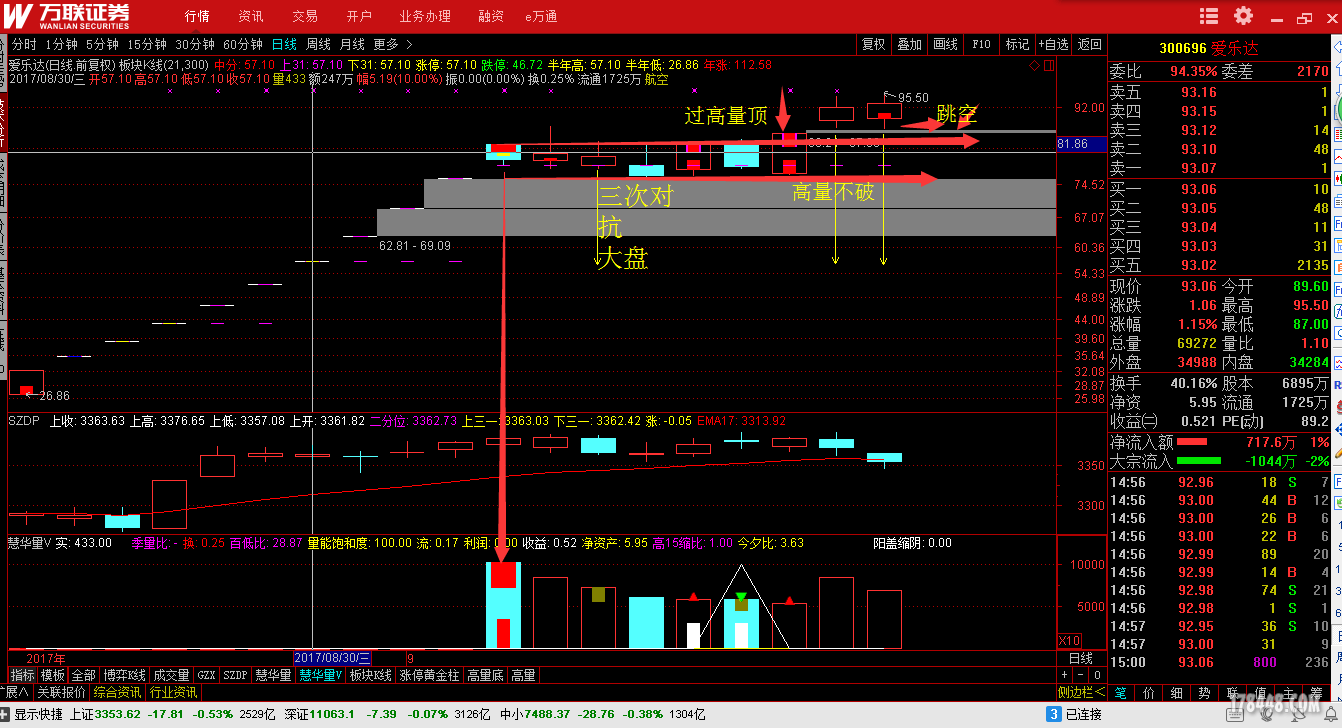Click the 画线 drawing button
Viewport: 1342px width, 728px height.
pyautogui.click(x=945, y=44)
